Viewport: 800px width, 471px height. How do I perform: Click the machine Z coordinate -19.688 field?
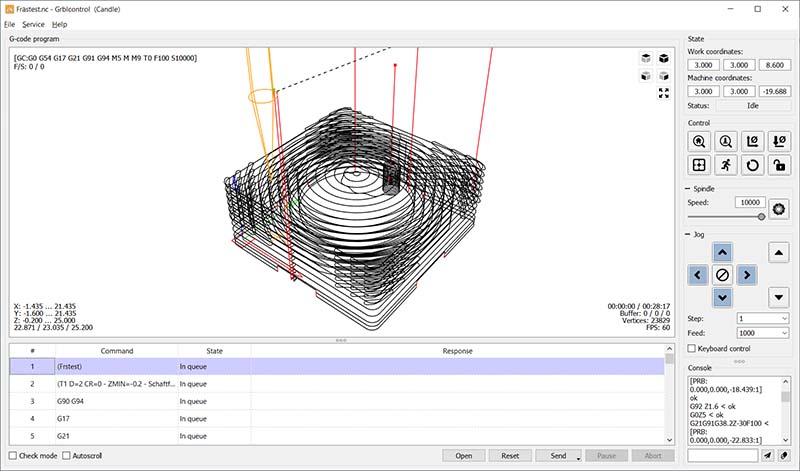(x=774, y=91)
